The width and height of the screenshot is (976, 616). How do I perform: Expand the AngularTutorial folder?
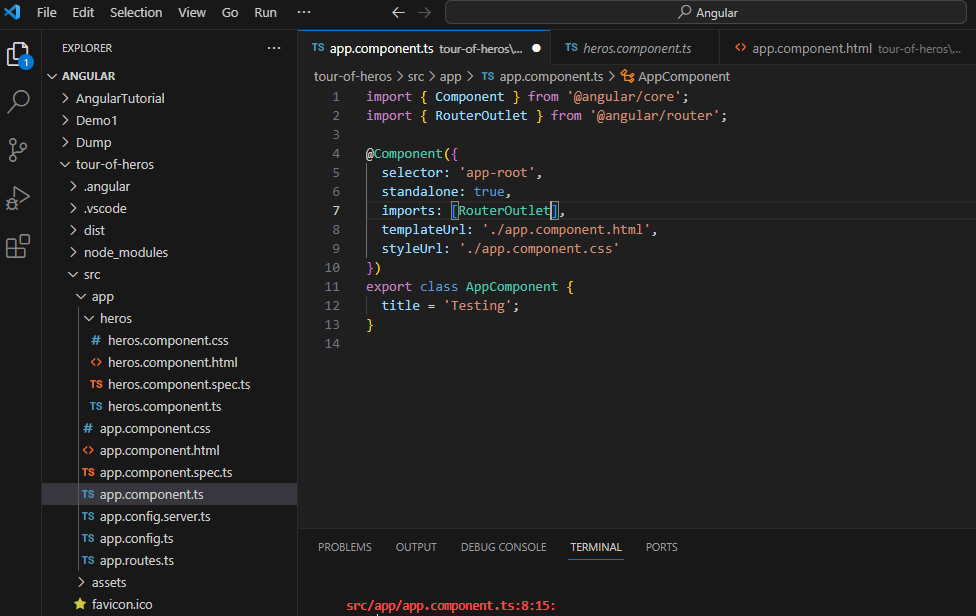coord(119,98)
